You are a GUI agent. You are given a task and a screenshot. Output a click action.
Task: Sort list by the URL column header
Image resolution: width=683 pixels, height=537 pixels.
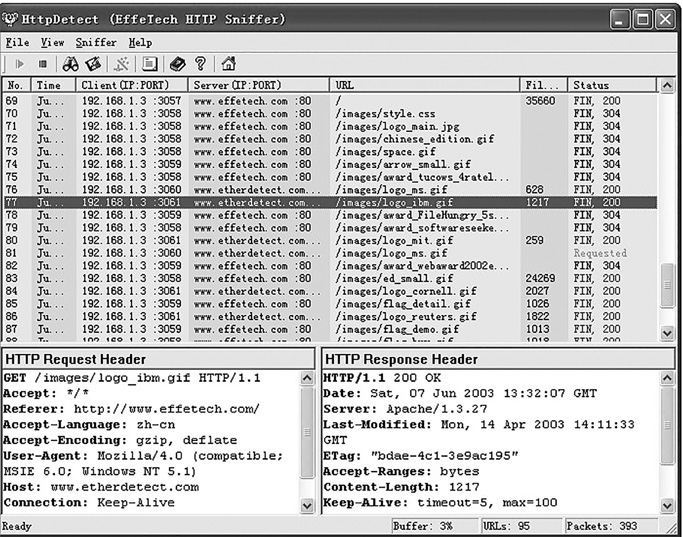click(x=425, y=86)
